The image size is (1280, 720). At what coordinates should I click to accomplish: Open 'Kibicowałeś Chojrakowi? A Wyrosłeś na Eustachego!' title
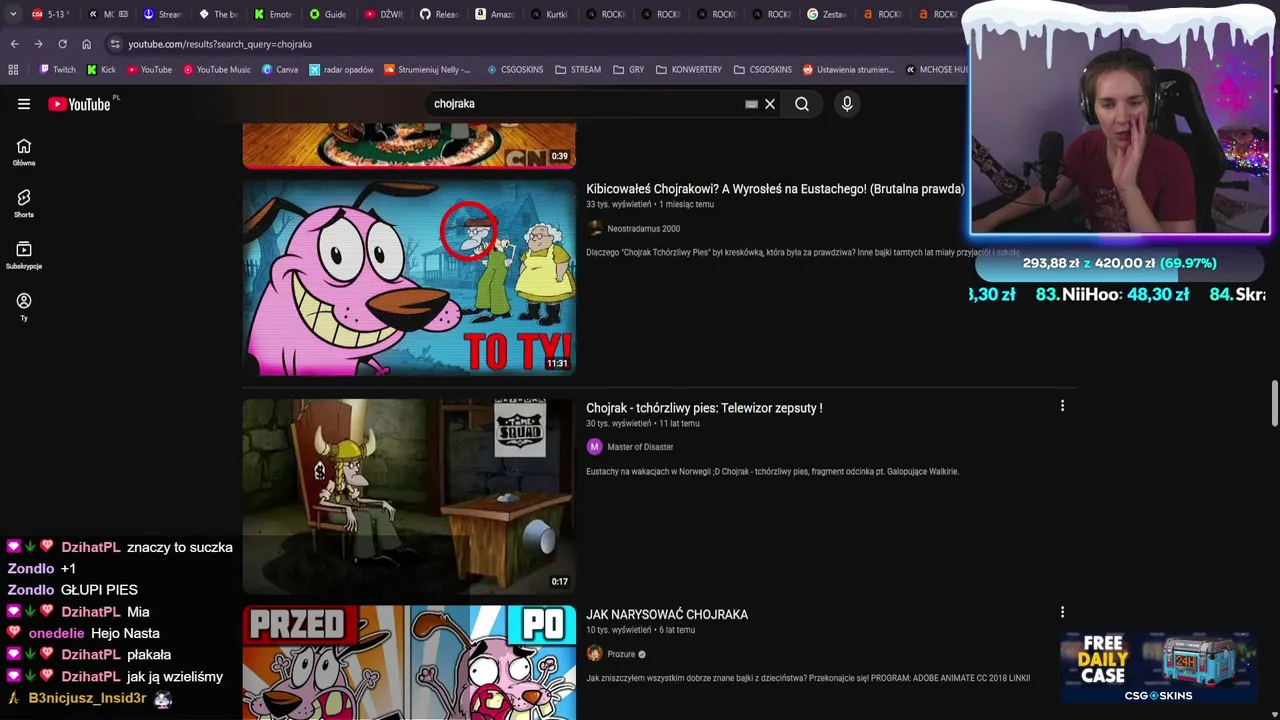click(775, 189)
